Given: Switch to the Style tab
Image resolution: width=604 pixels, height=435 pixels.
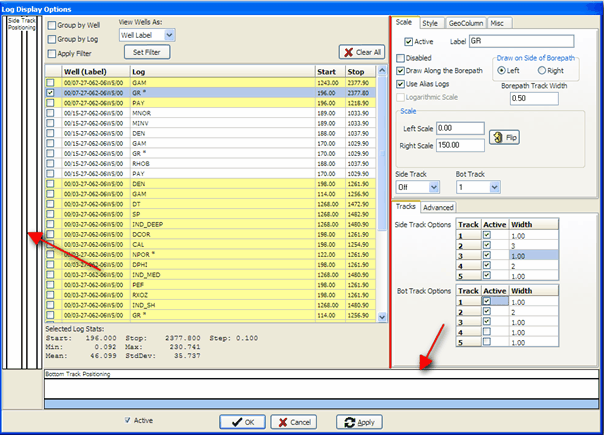Looking at the screenshot, I should tap(430, 23).
